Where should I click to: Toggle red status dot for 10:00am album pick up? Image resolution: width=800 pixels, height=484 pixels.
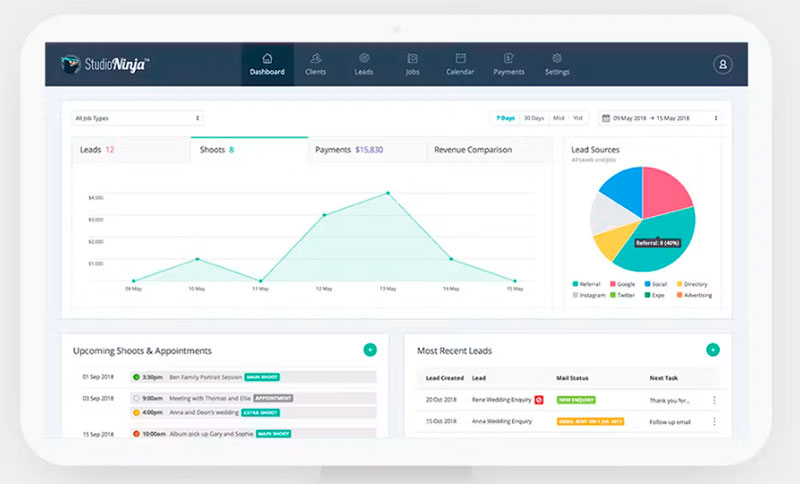[136, 434]
